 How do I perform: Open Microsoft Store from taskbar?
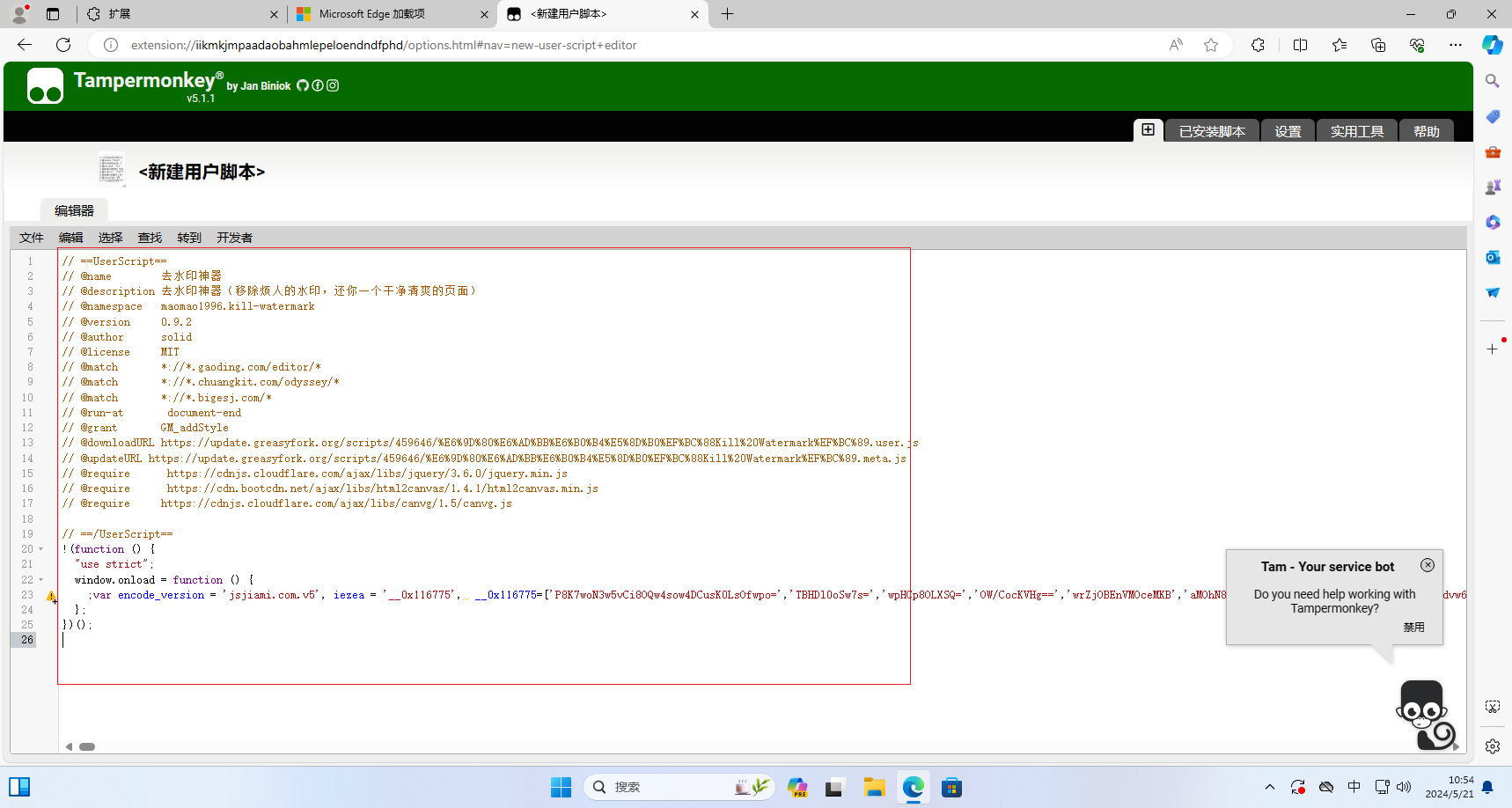[951, 787]
